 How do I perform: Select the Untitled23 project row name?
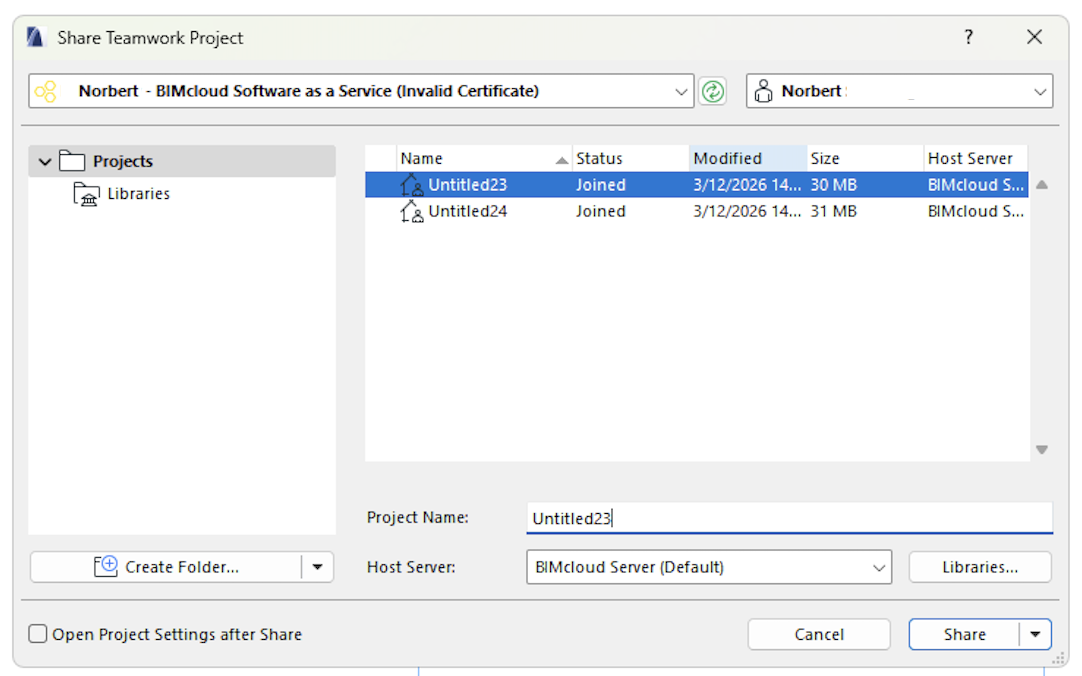coord(467,185)
